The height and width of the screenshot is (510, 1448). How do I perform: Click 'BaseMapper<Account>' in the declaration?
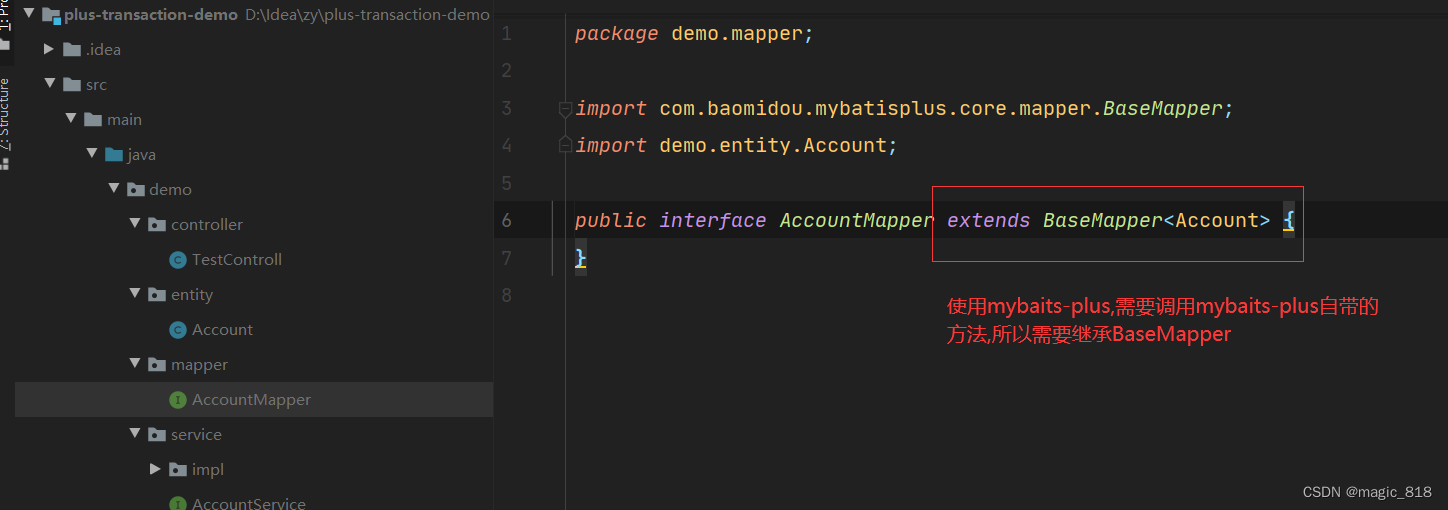(1157, 220)
